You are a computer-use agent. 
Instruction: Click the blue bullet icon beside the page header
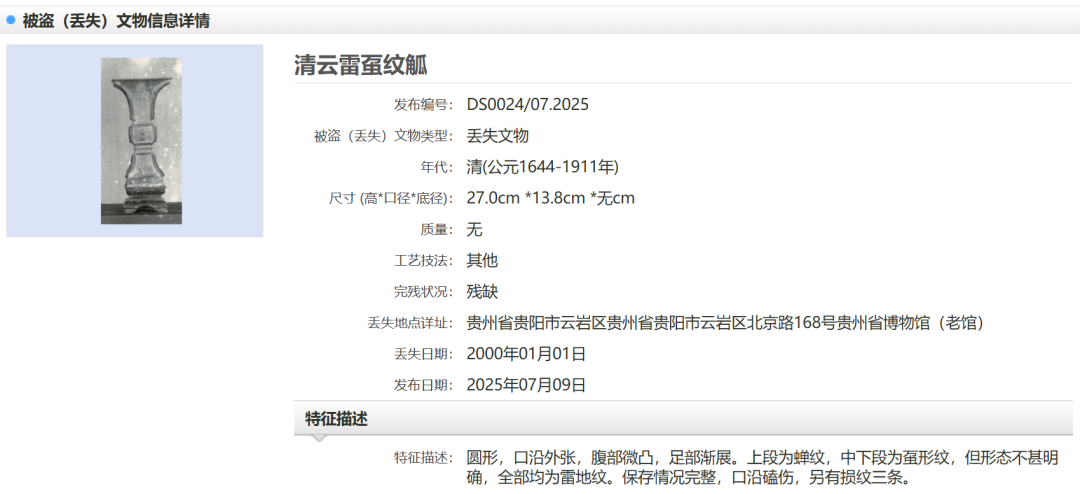point(11,20)
